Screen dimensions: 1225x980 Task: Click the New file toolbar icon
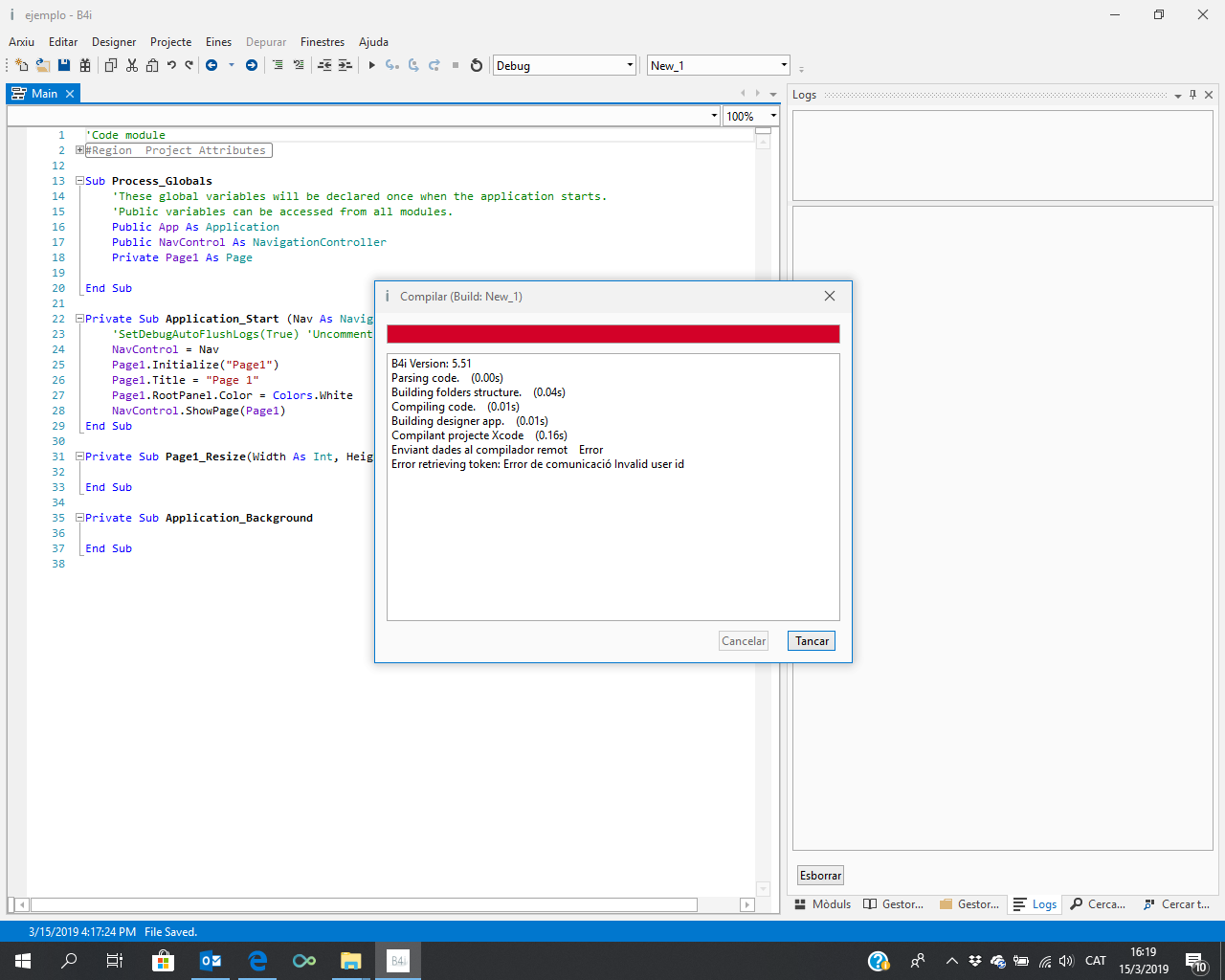pos(21,65)
